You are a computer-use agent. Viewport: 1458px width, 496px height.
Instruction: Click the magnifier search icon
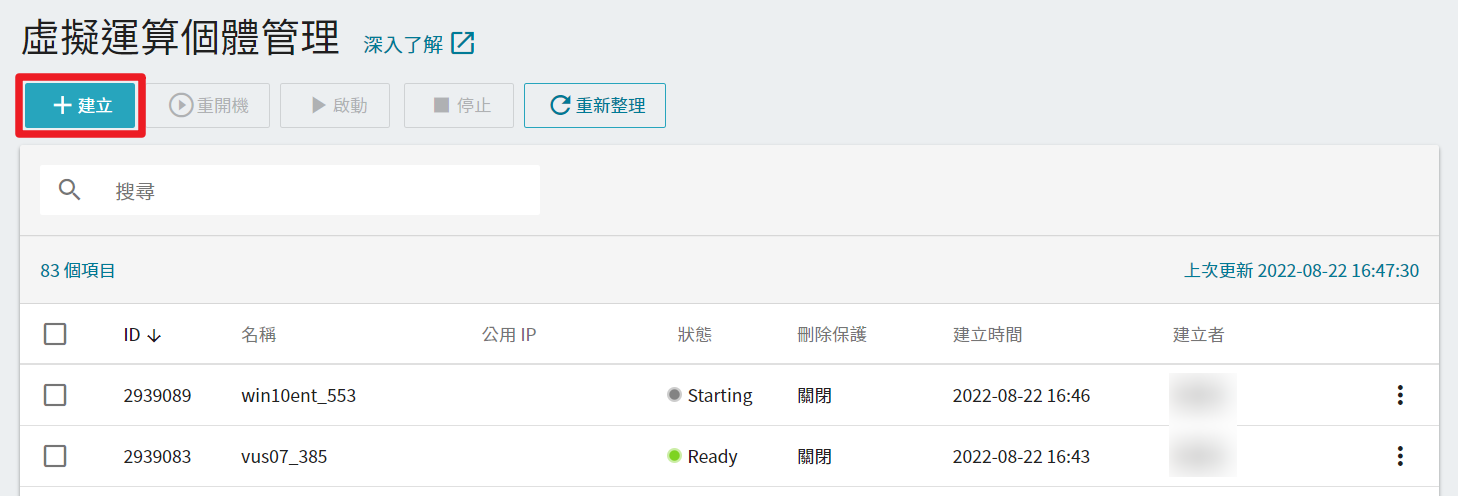point(70,190)
